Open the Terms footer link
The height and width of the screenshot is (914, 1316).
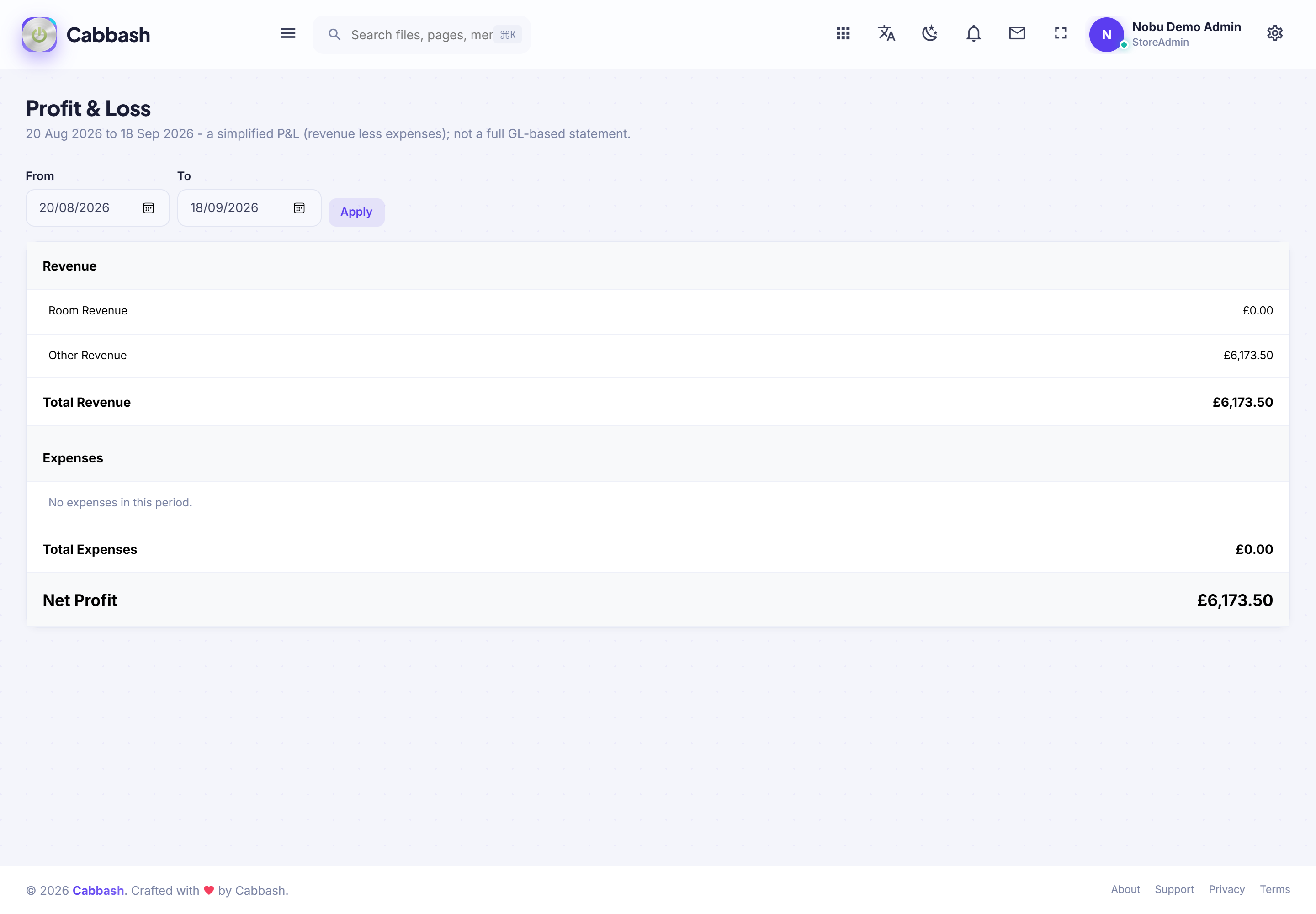point(1275,889)
